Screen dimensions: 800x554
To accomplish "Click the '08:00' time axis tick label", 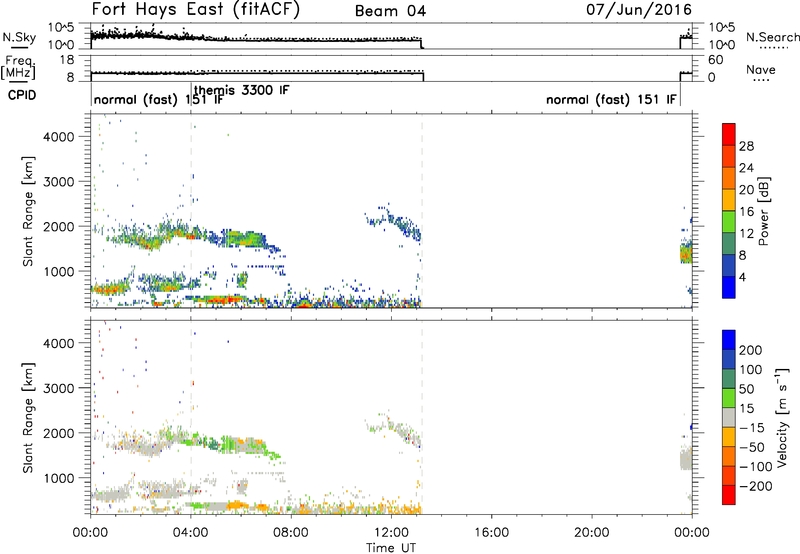I will (290, 533).
